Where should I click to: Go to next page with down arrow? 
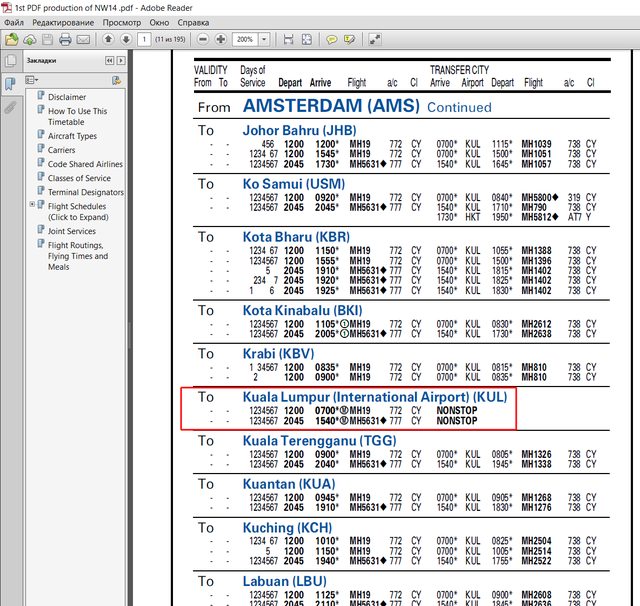coord(126,39)
